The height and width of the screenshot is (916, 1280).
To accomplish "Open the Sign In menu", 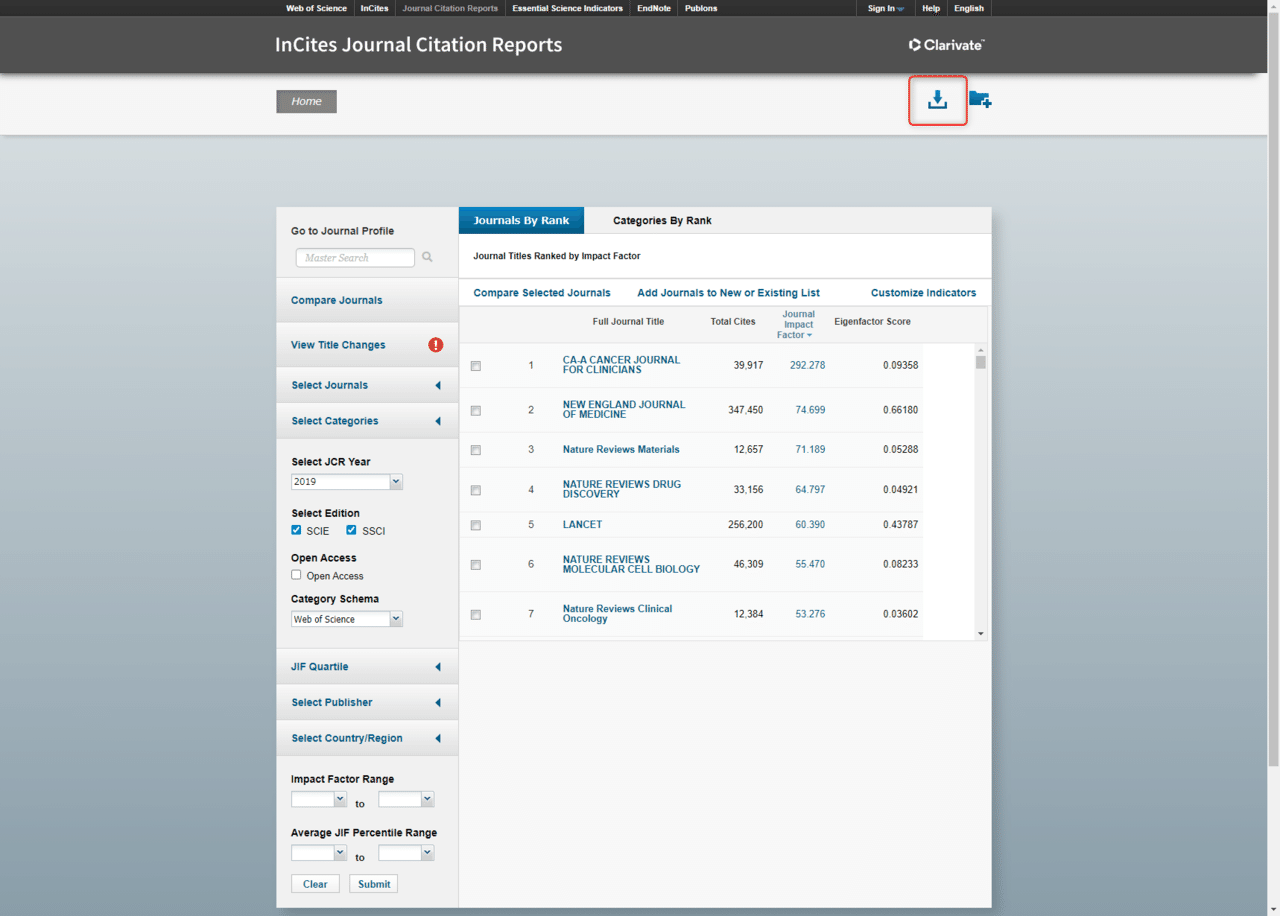I will [x=885, y=8].
